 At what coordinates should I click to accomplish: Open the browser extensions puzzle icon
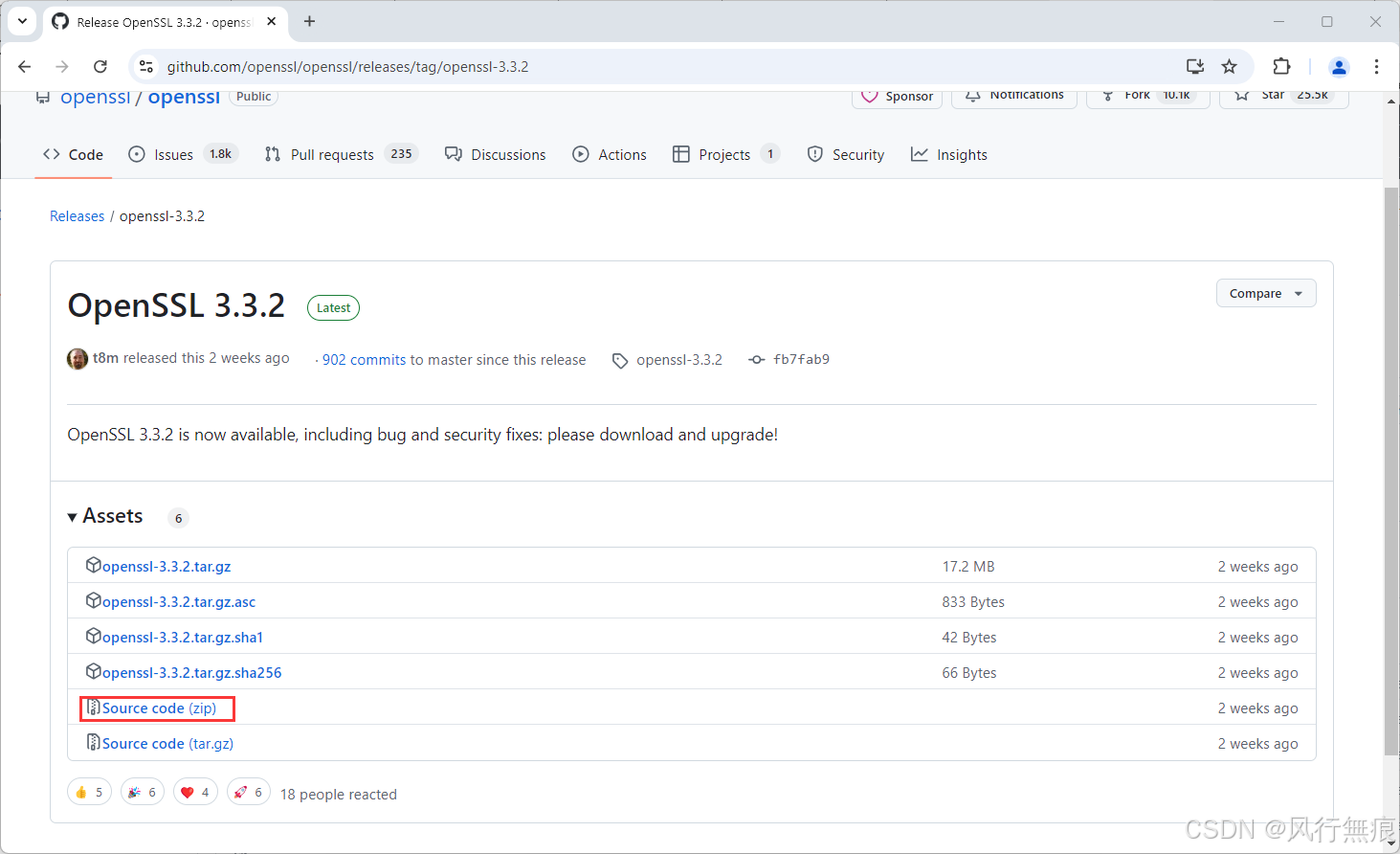(x=1281, y=66)
